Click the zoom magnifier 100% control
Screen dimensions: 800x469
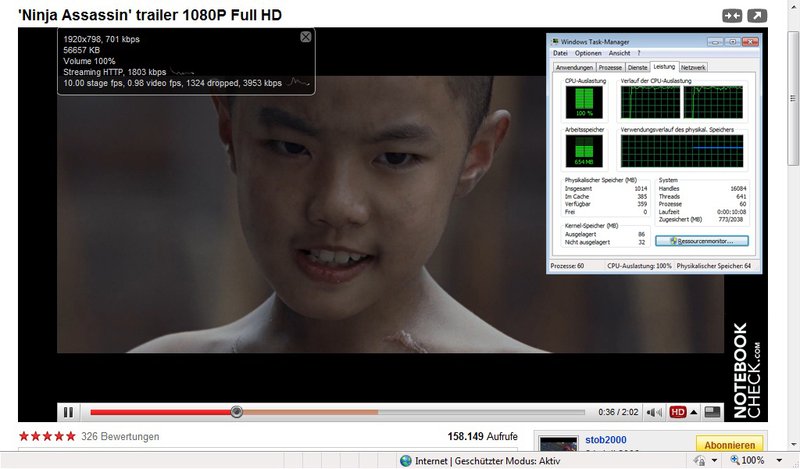click(747, 460)
